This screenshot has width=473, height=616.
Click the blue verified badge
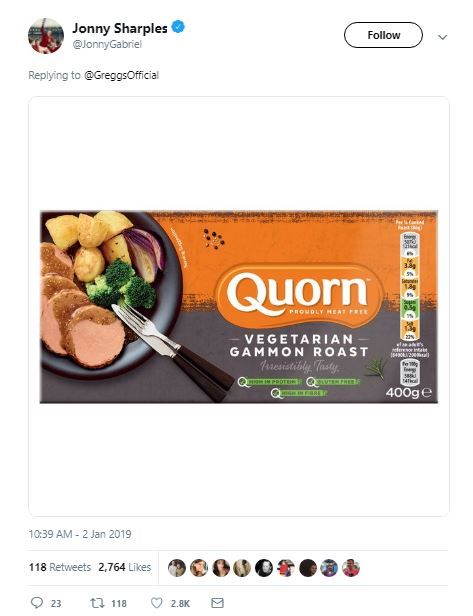click(x=178, y=27)
